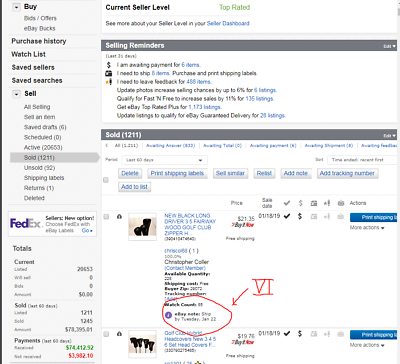The image size is (400, 364).
Task: Click the lock icon beside first sold item
Action: pyautogui.click(x=119, y=217)
